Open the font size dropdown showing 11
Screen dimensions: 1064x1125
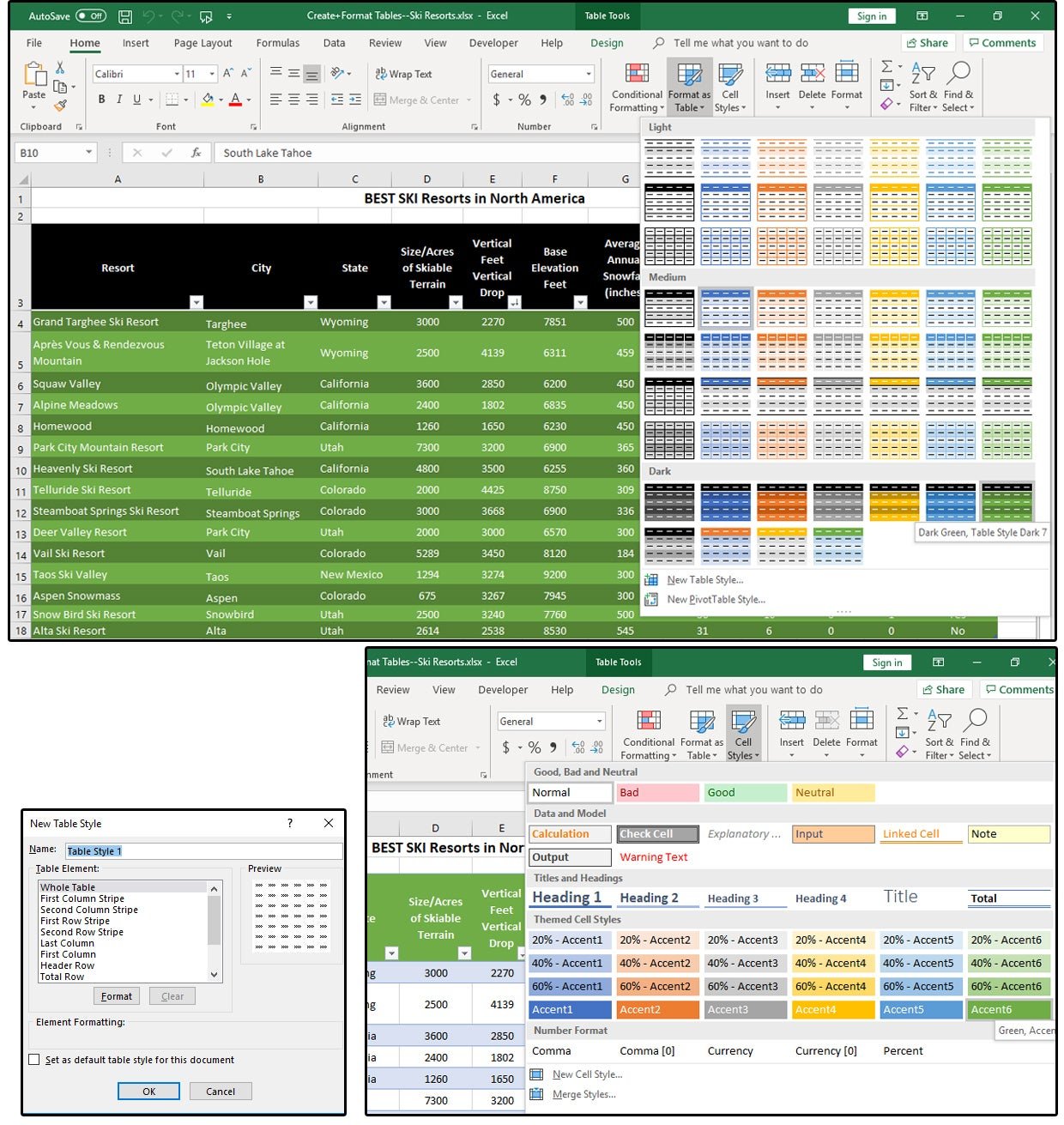tap(212, 74)
